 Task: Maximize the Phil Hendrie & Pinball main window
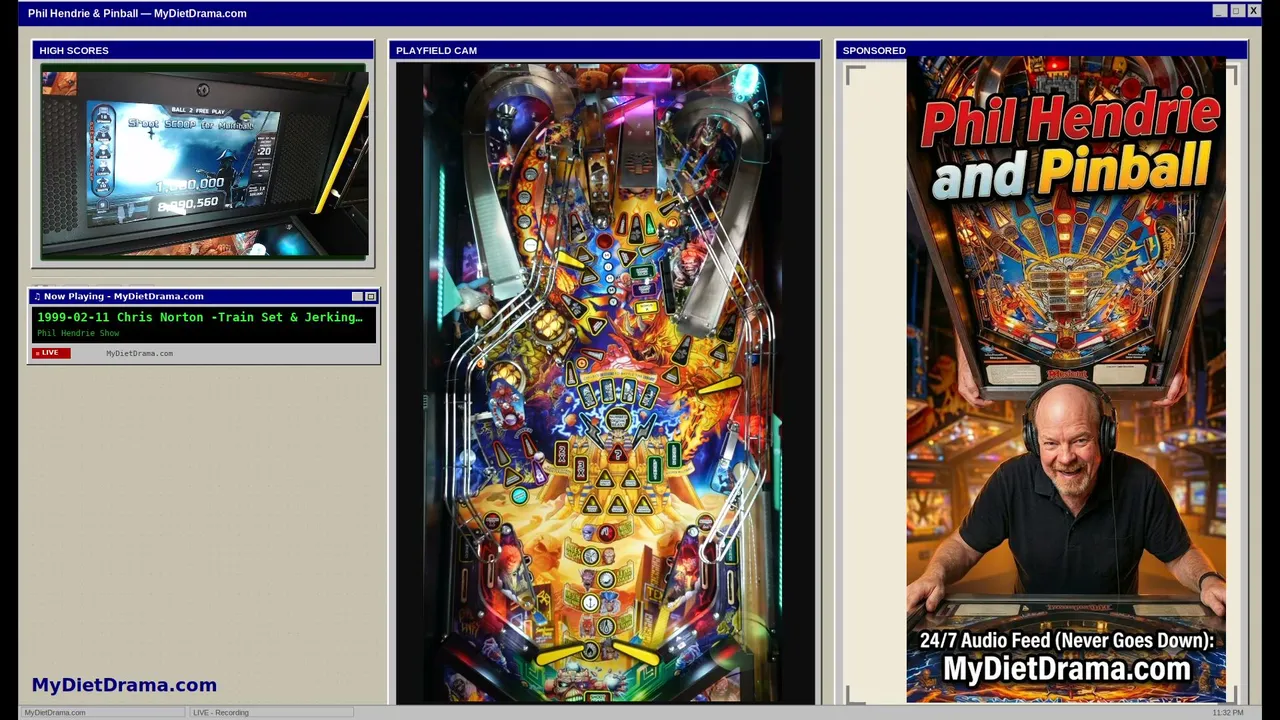coord(1236,11)
